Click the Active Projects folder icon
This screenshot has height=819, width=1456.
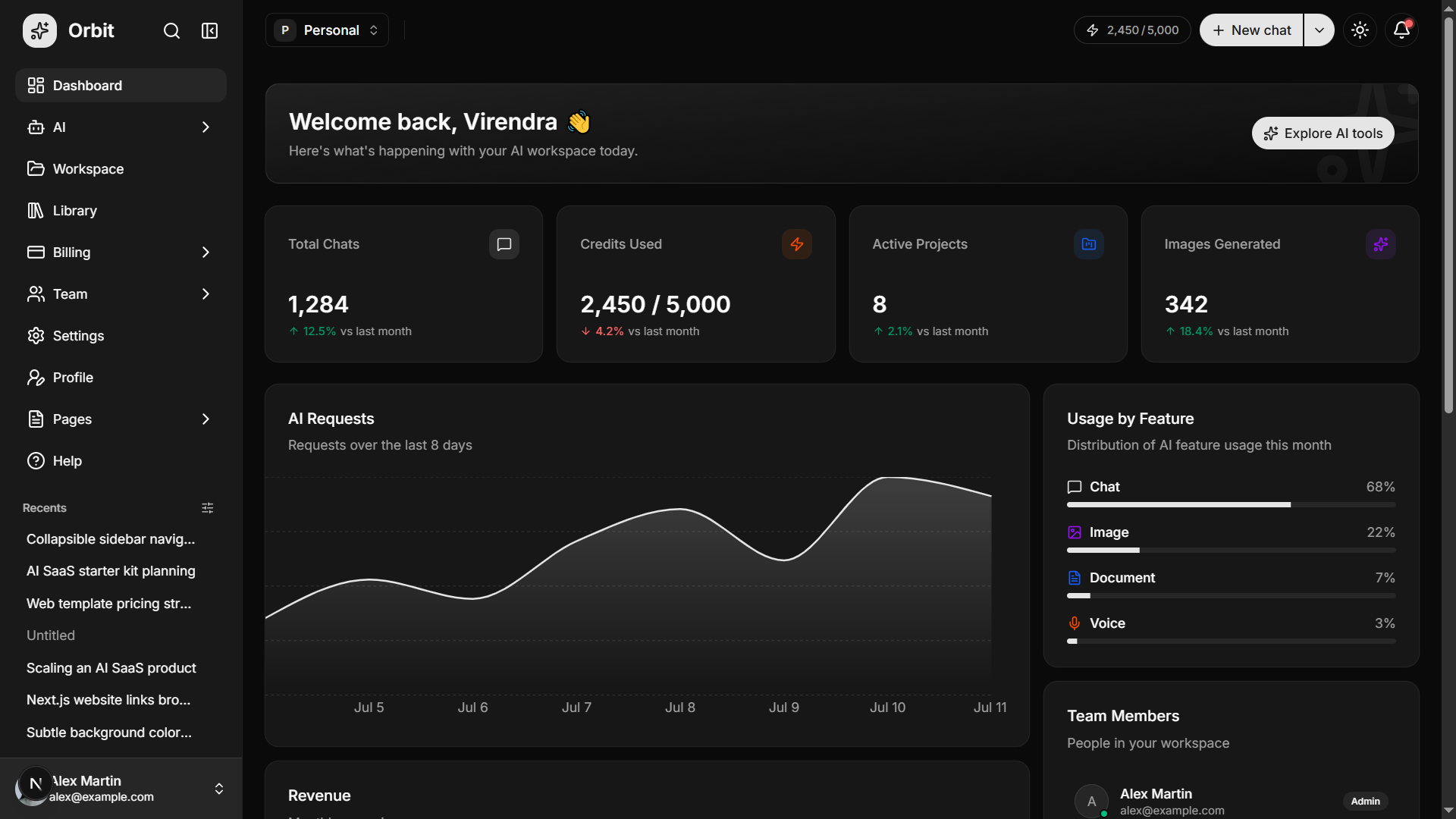pyautogui.click(x=1089, y=244)
